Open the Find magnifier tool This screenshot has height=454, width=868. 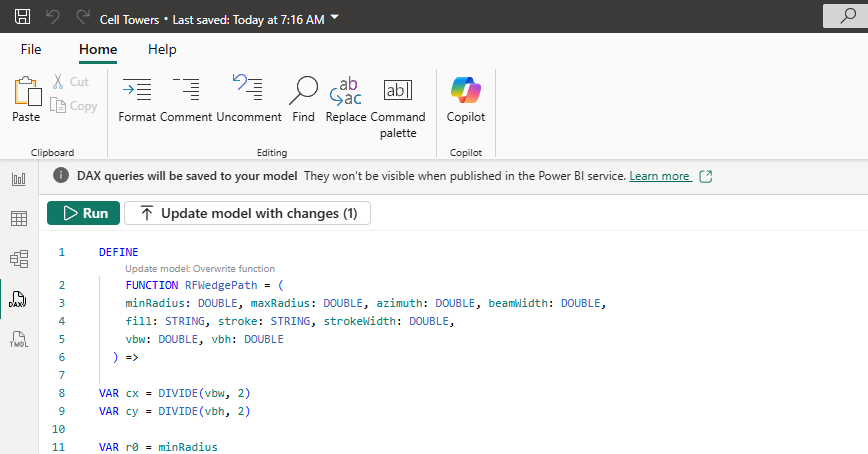[x=303, y=100]
